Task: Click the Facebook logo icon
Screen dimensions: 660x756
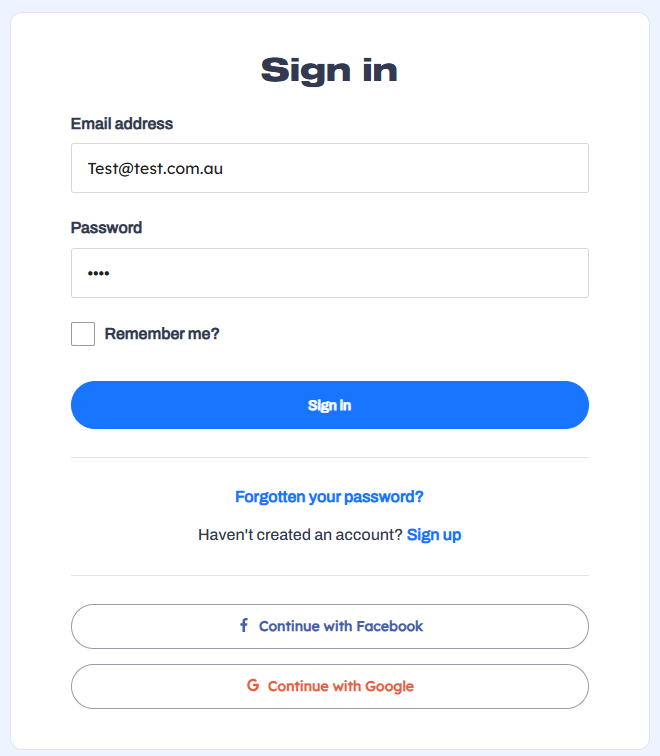Action: click(x=243, y=626)
